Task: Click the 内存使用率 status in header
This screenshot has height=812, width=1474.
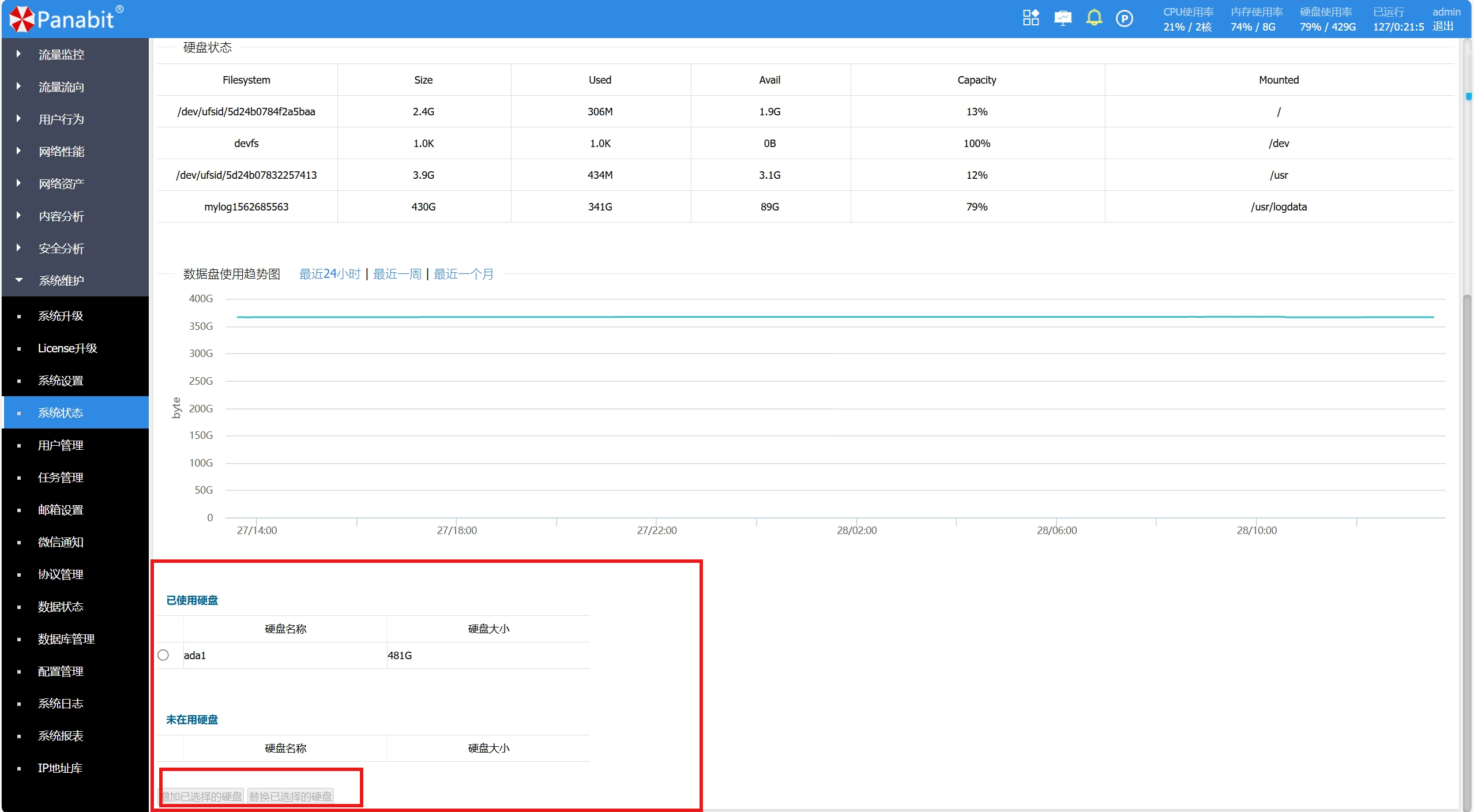Action: click(1256, 19)
